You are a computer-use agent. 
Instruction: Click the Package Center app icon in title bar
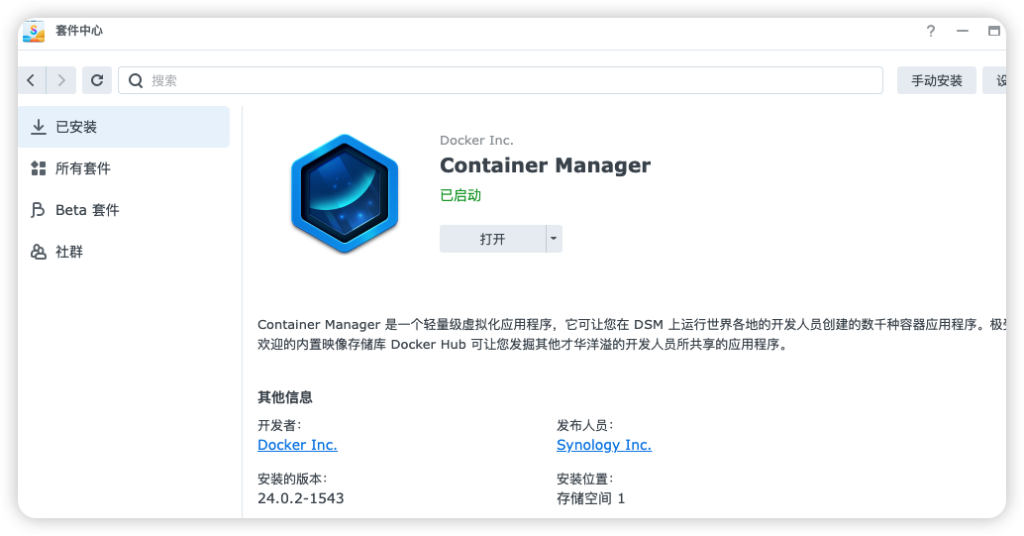point(33,31)
